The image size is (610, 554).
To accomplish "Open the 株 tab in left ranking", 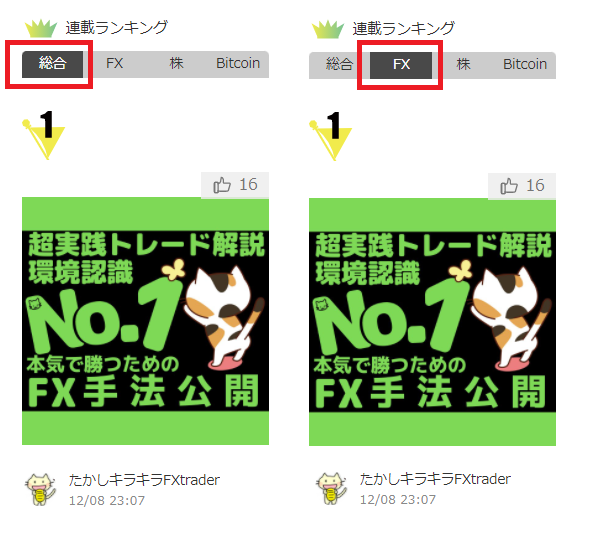I will pos(176,64).
